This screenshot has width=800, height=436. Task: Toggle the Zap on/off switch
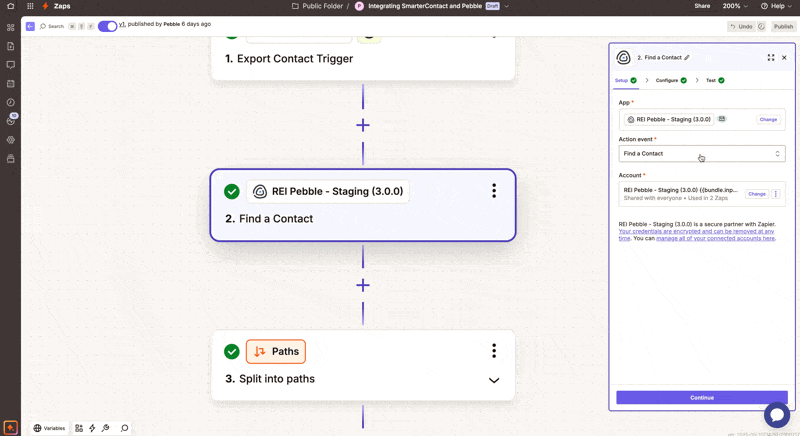click(x=107, y=26)
